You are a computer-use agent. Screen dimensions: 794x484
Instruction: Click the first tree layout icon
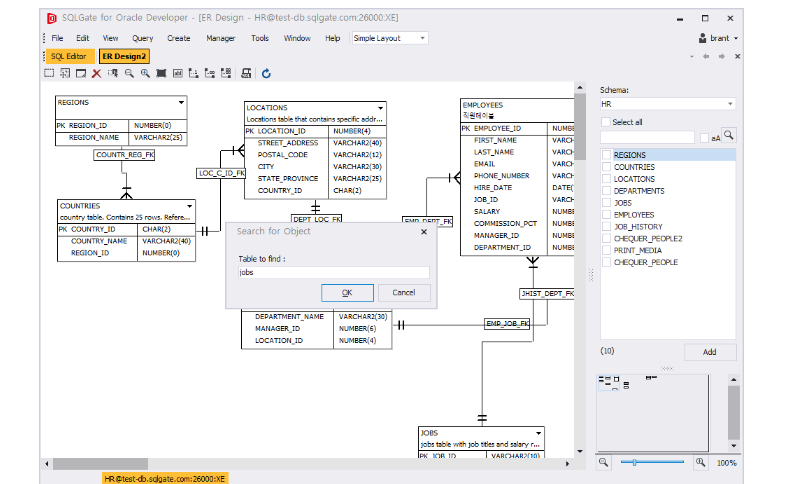[x=193, y=73]
